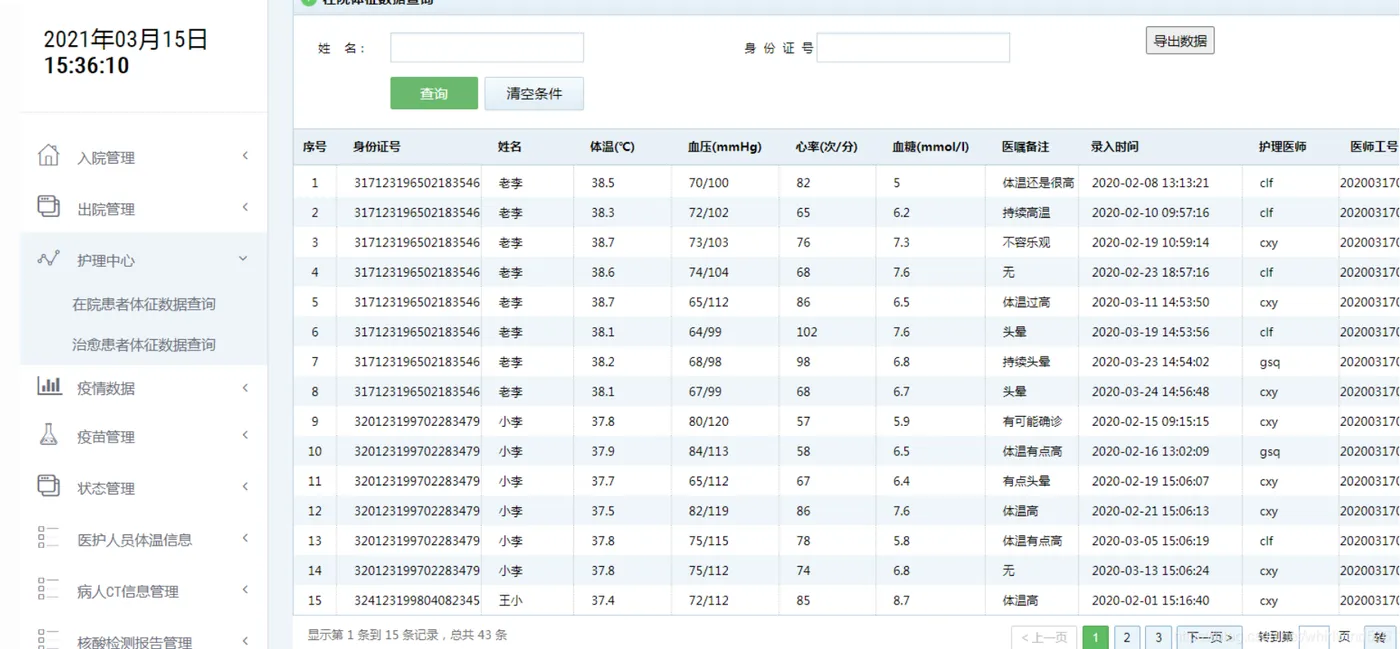
Task: Click the house icon beside 入院管理
Action: (48, 155)
